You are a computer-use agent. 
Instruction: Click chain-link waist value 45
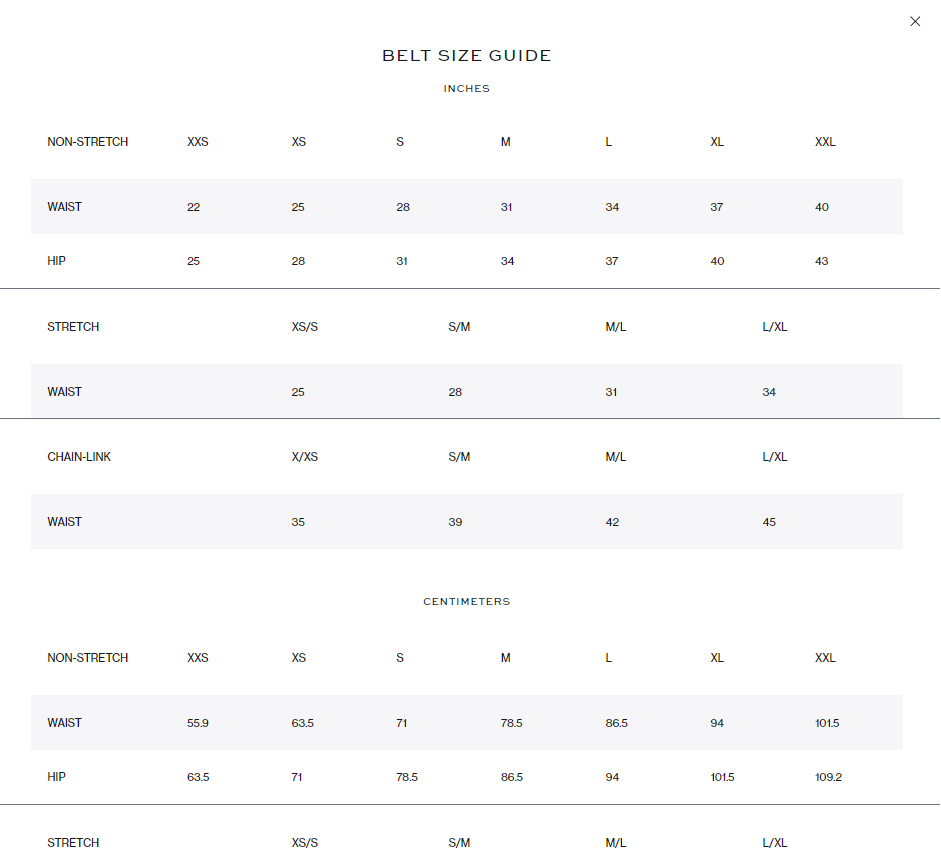769,522
